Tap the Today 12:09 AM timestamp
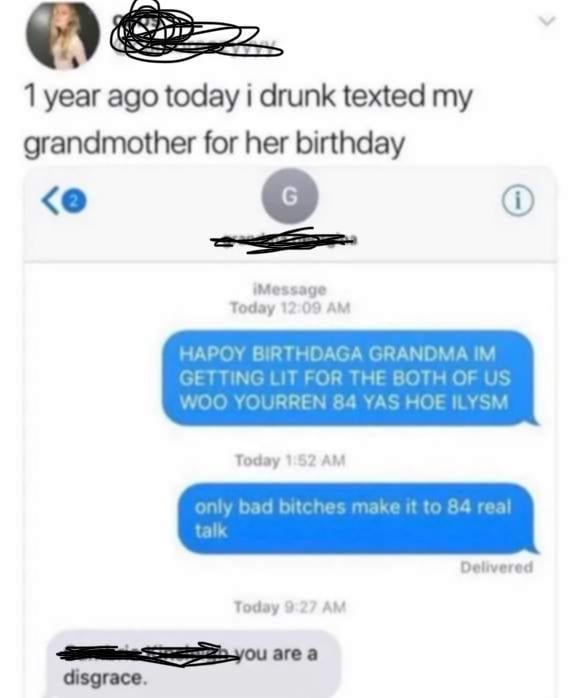The image size is (584, 698). click(290, 308)
